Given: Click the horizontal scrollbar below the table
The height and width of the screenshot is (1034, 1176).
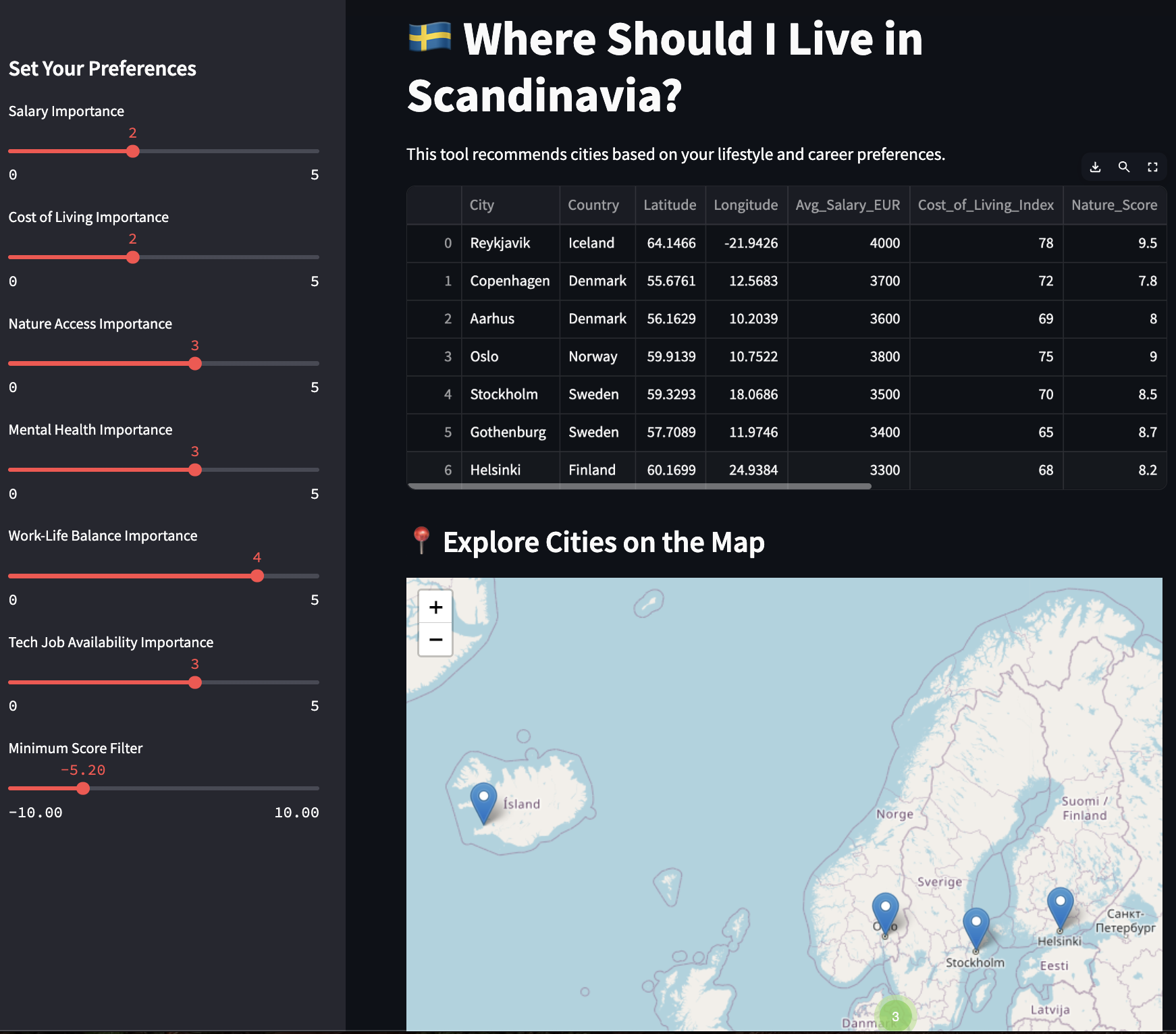Looking at the screenshot, I should click(641, 485).
